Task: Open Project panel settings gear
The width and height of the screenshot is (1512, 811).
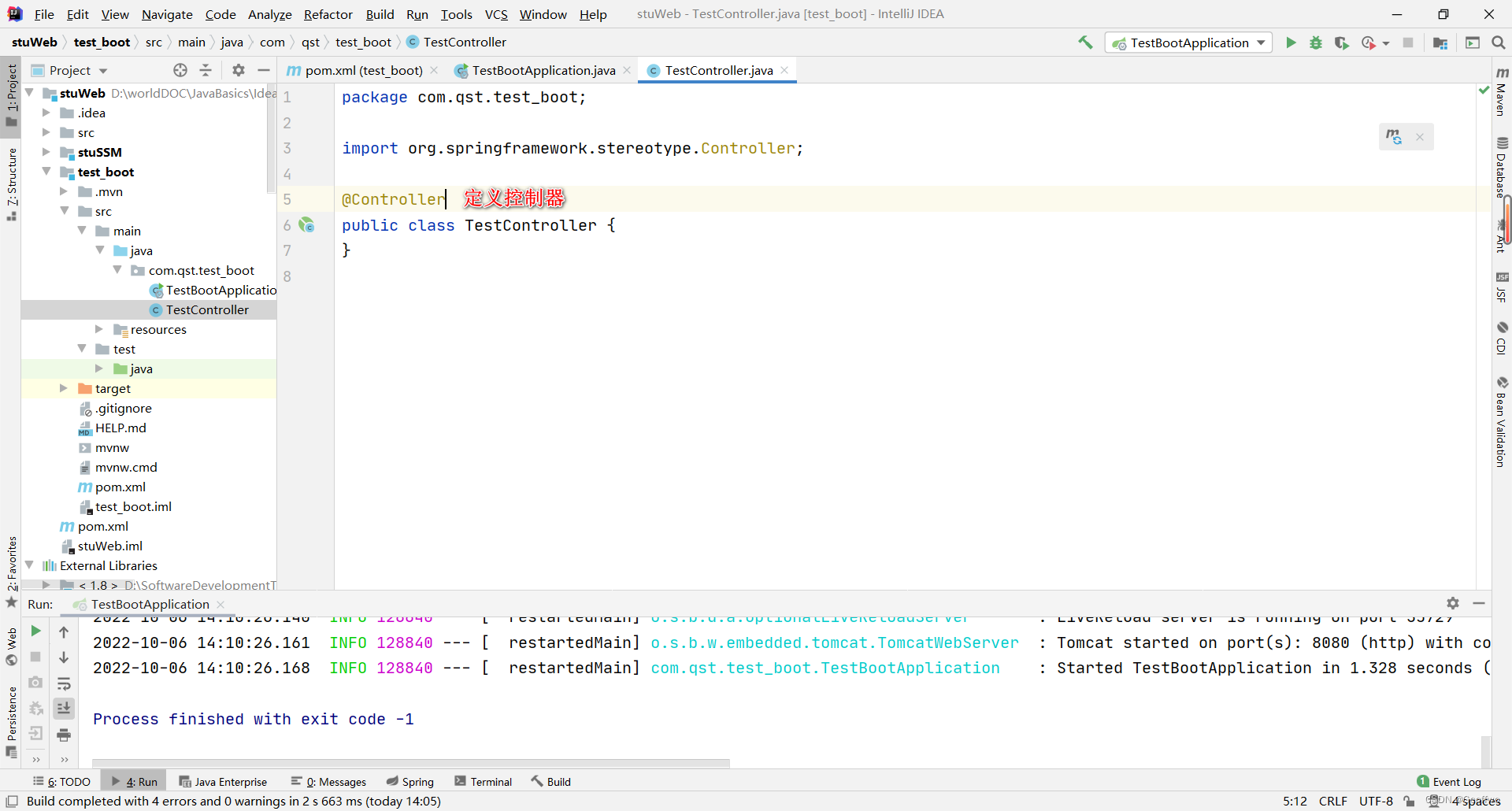Action: point(239,70)
